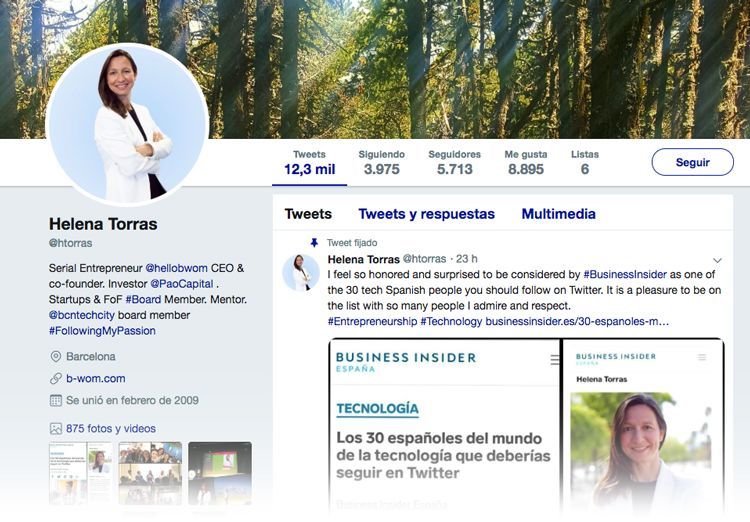Select the Tweets timeline tab
Viewport: 750px width, 522px height.
coord(308,214)
